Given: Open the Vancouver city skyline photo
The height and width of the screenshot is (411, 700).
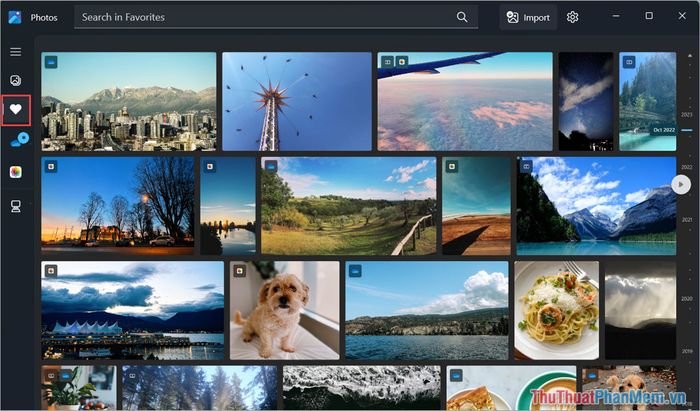Looking at the screenshot, I should tap(128, 101).
